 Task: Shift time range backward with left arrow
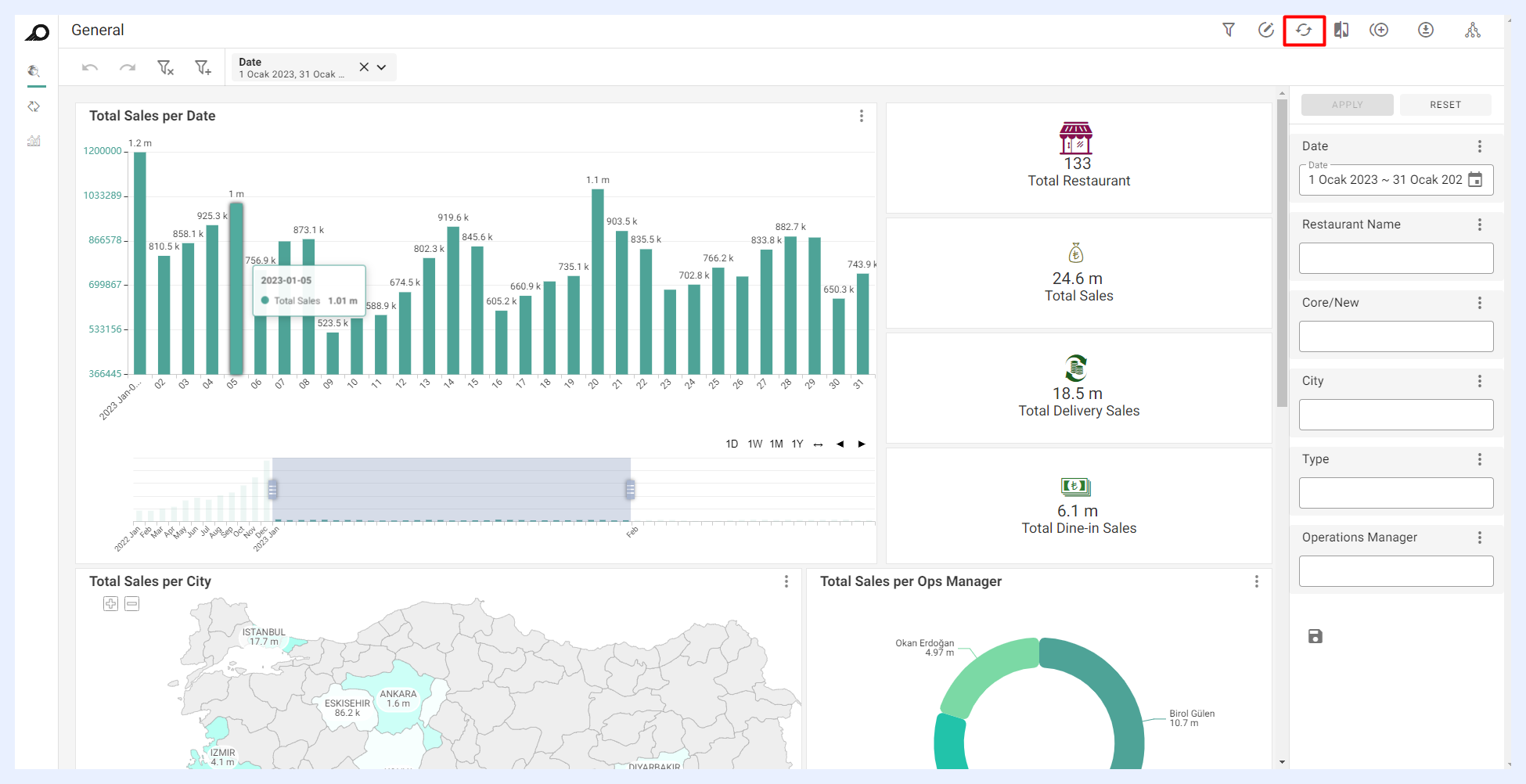pos(840,444)
